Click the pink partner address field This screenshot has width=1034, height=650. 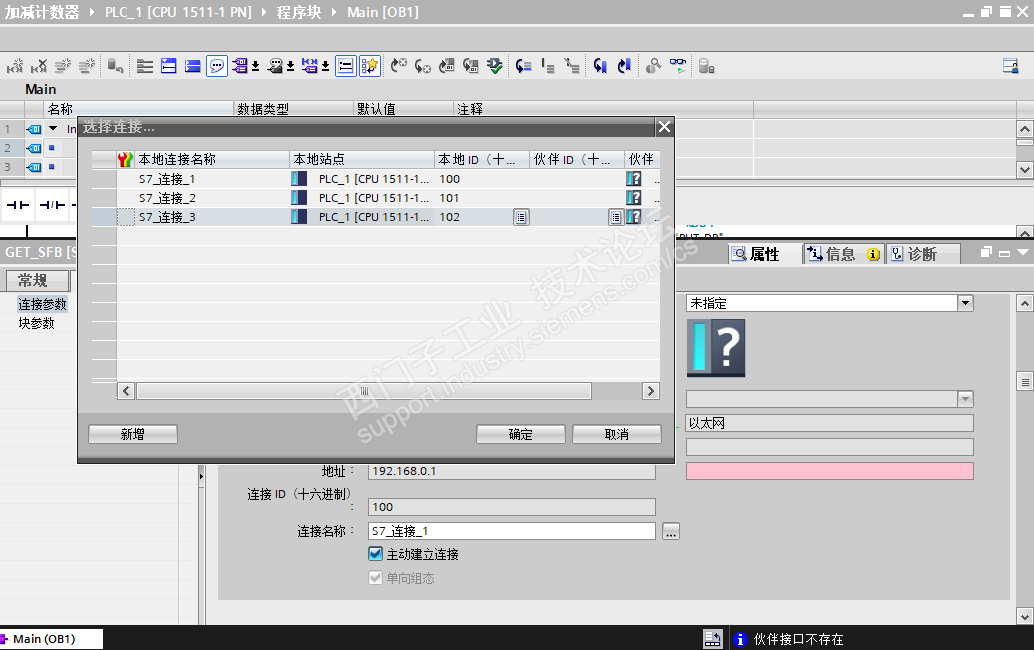click(830, 471)
